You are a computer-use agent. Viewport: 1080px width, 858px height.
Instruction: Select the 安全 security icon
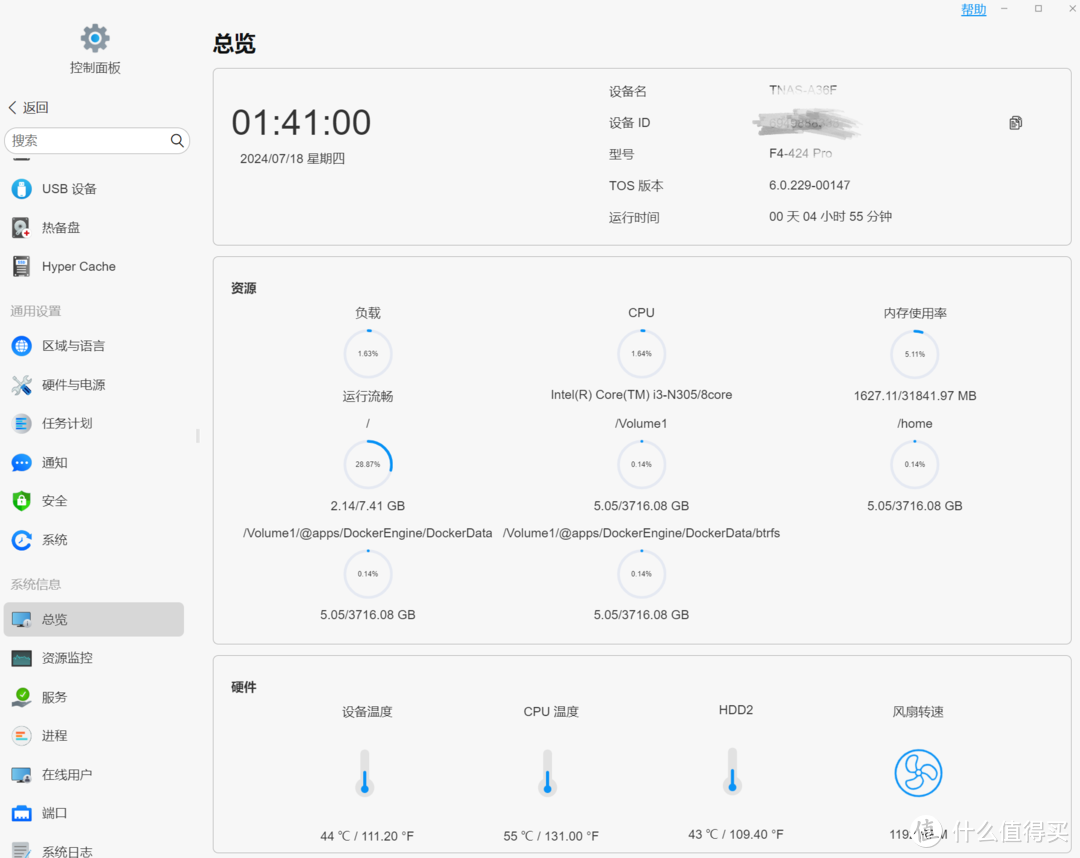pos(21,501)
